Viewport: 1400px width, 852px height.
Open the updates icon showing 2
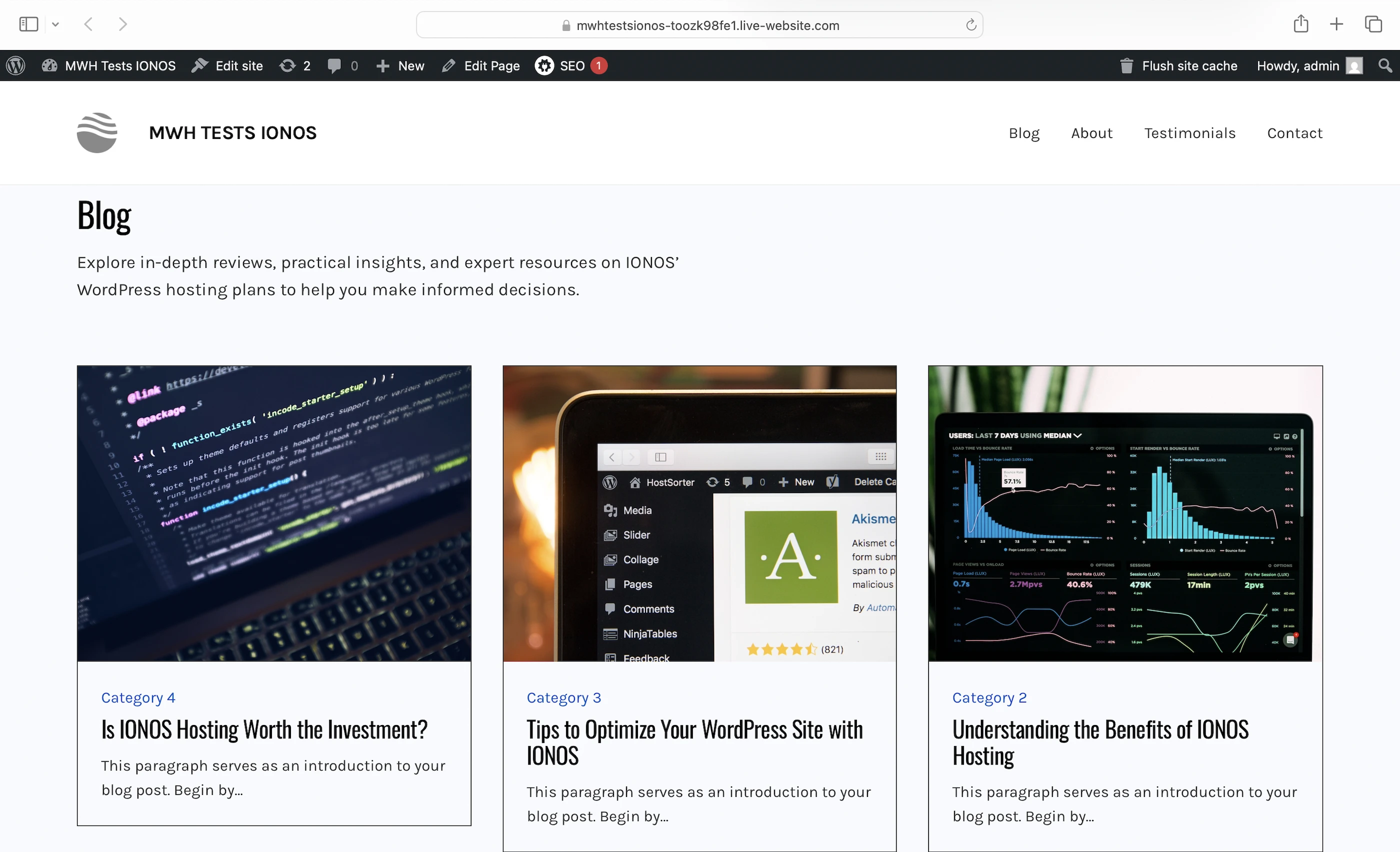(294, 66)
